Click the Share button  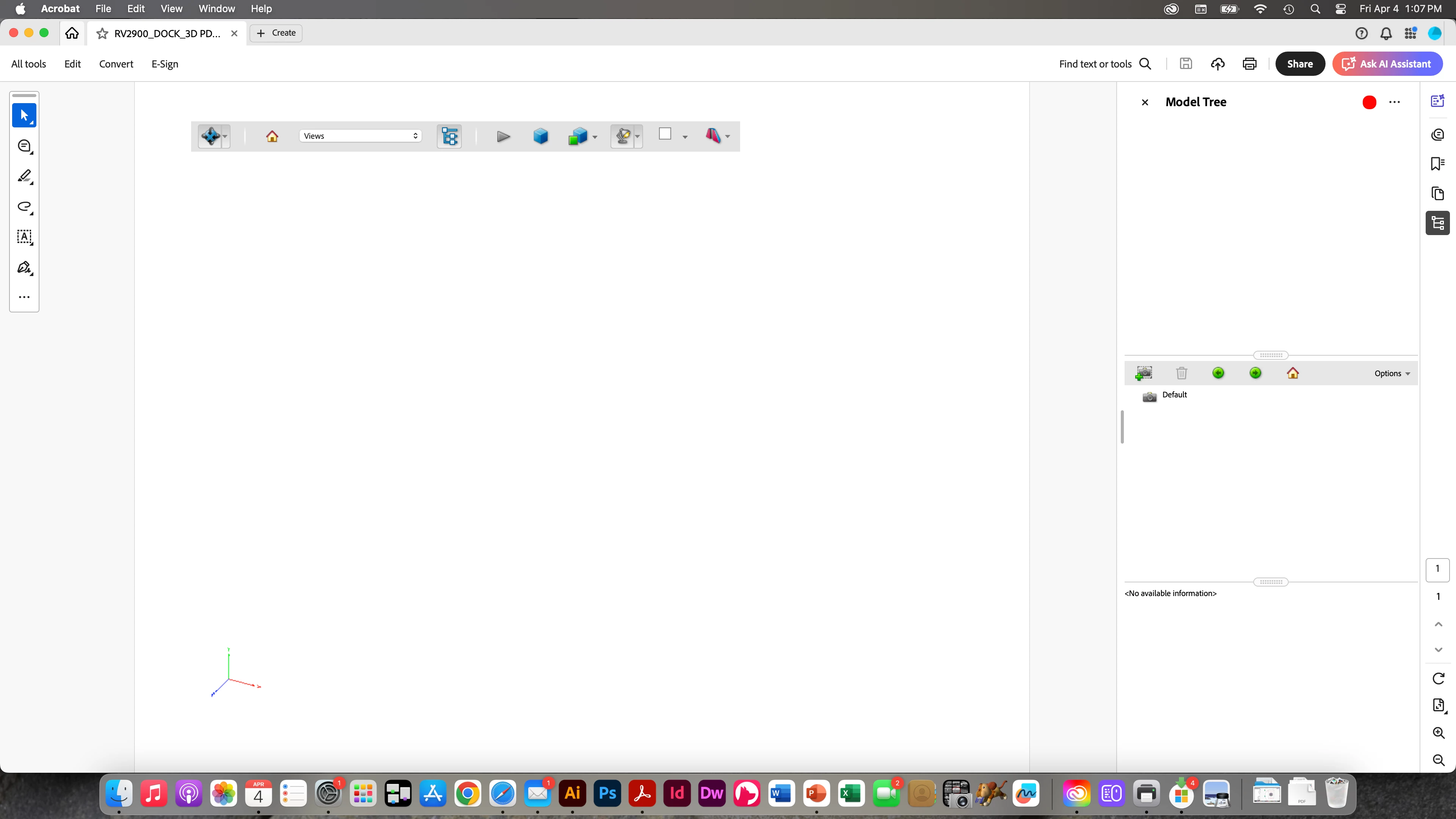(1299, 64)
